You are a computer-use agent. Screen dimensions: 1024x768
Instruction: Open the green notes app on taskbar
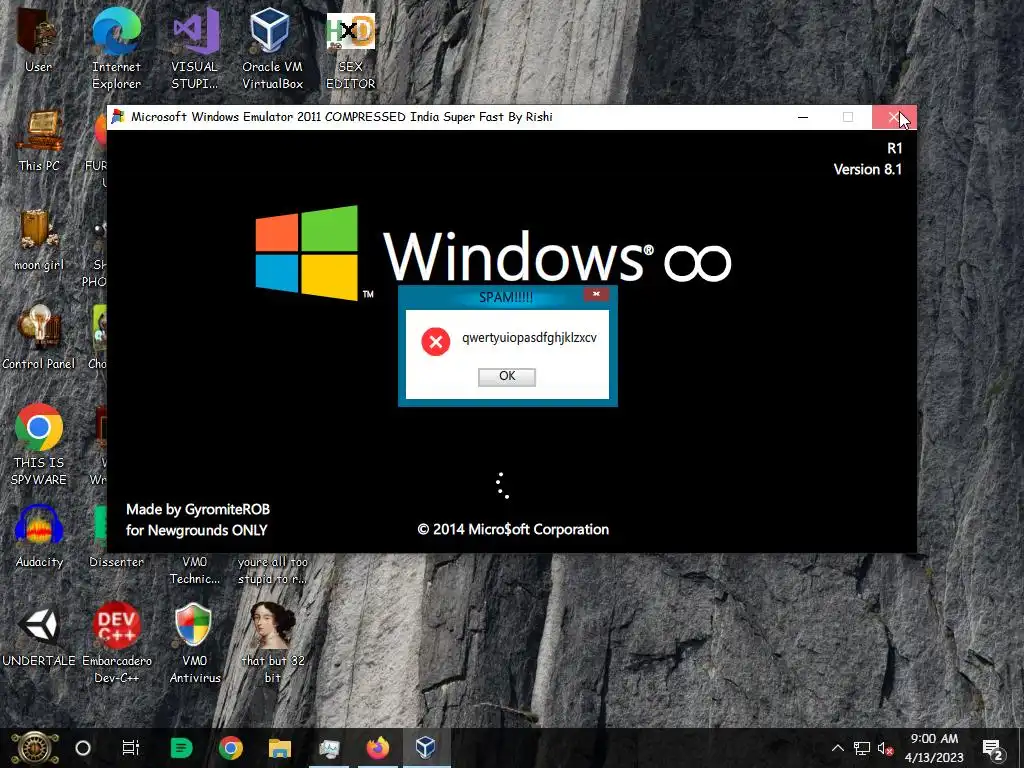point(181,748)
